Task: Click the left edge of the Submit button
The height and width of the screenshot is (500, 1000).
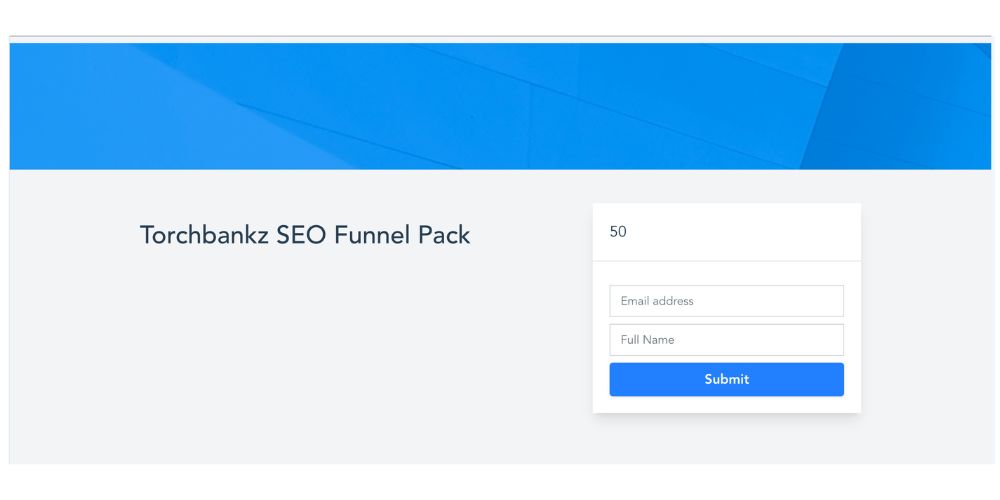Action: (x=618, y=379)
